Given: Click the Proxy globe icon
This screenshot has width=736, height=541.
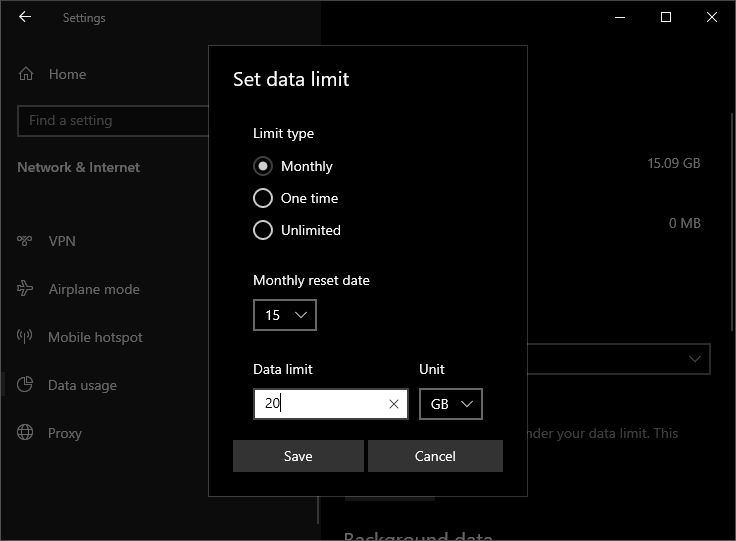Looking at the screenshot, I should coord(26,433).
